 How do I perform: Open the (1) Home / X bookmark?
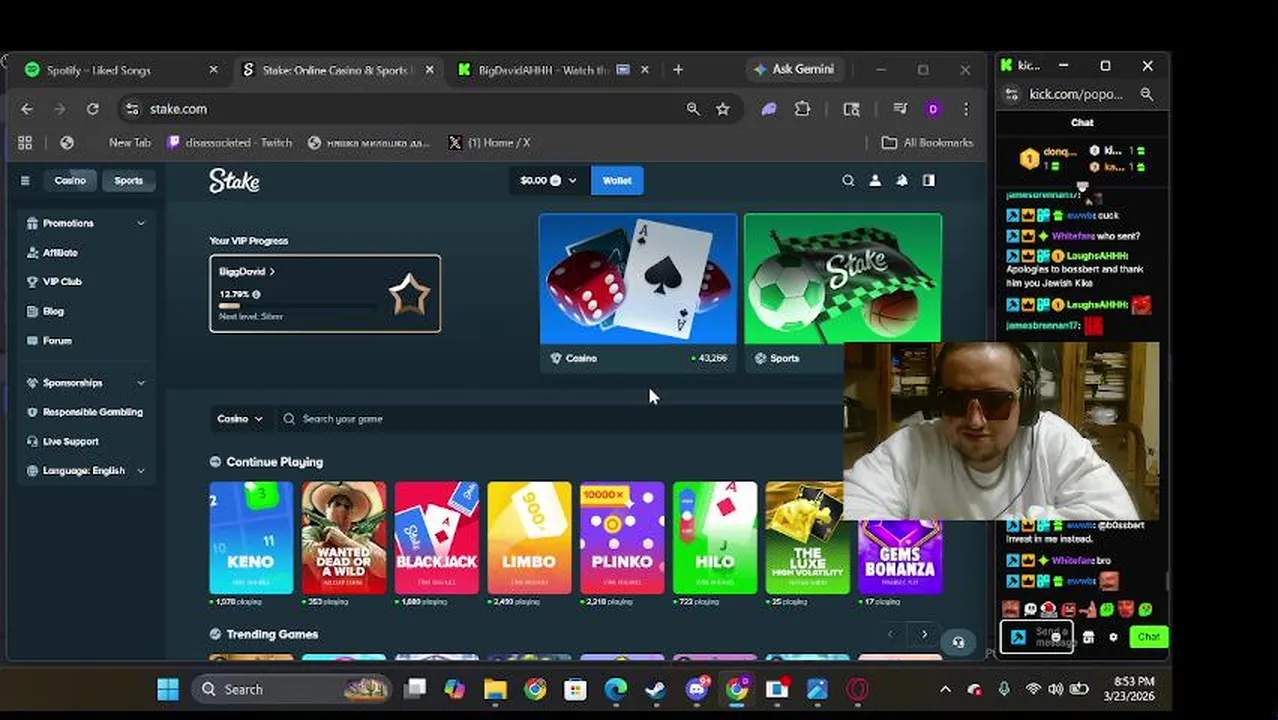point(488,143)
